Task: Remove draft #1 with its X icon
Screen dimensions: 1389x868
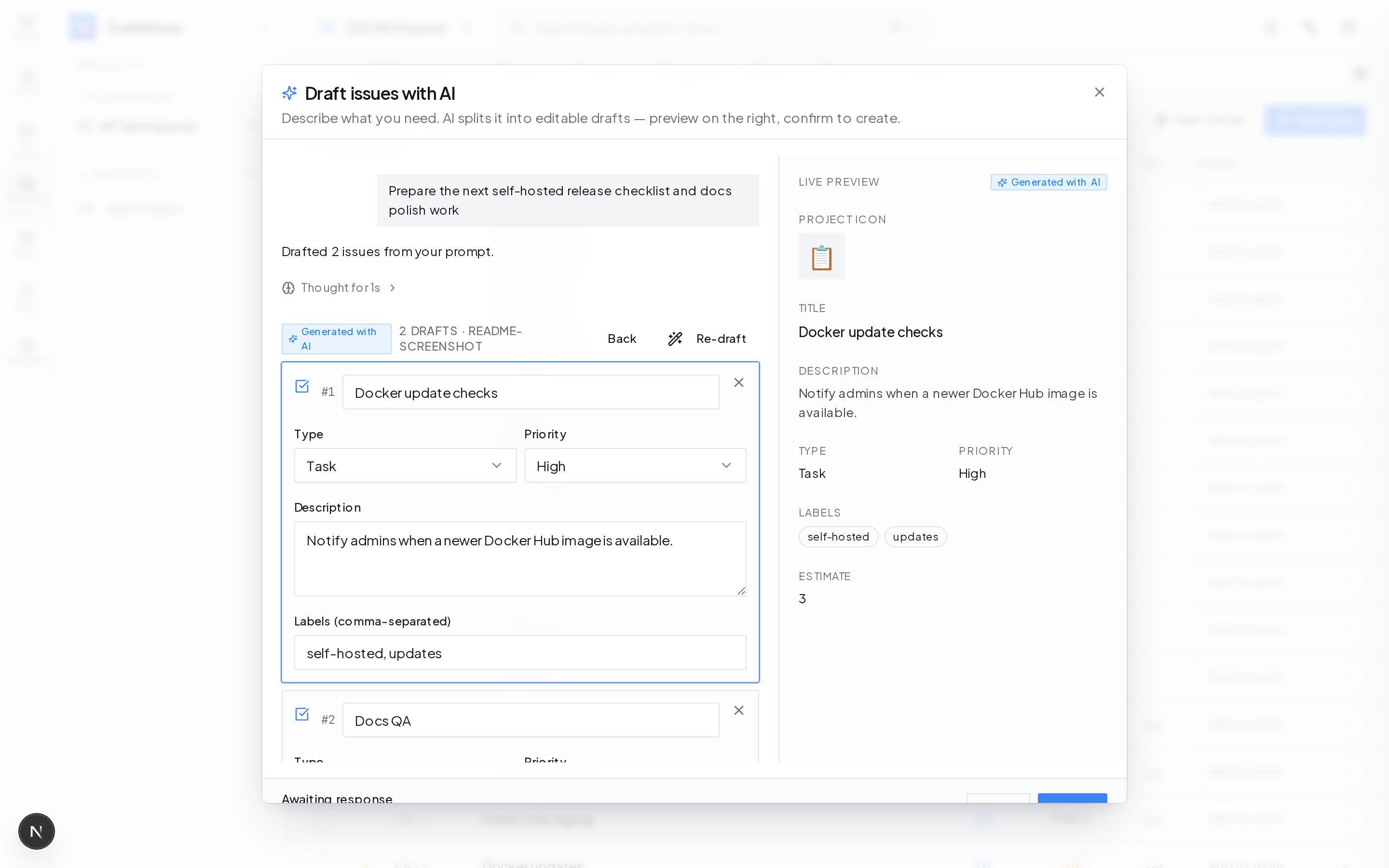Action: pyautogui.click(x=739, y=382)
